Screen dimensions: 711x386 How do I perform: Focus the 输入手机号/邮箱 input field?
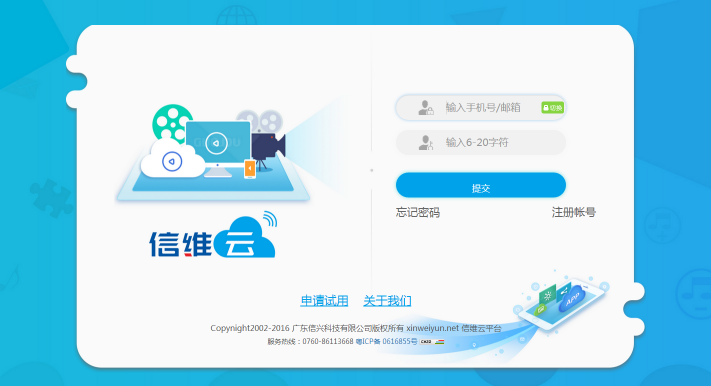[481, 107]
